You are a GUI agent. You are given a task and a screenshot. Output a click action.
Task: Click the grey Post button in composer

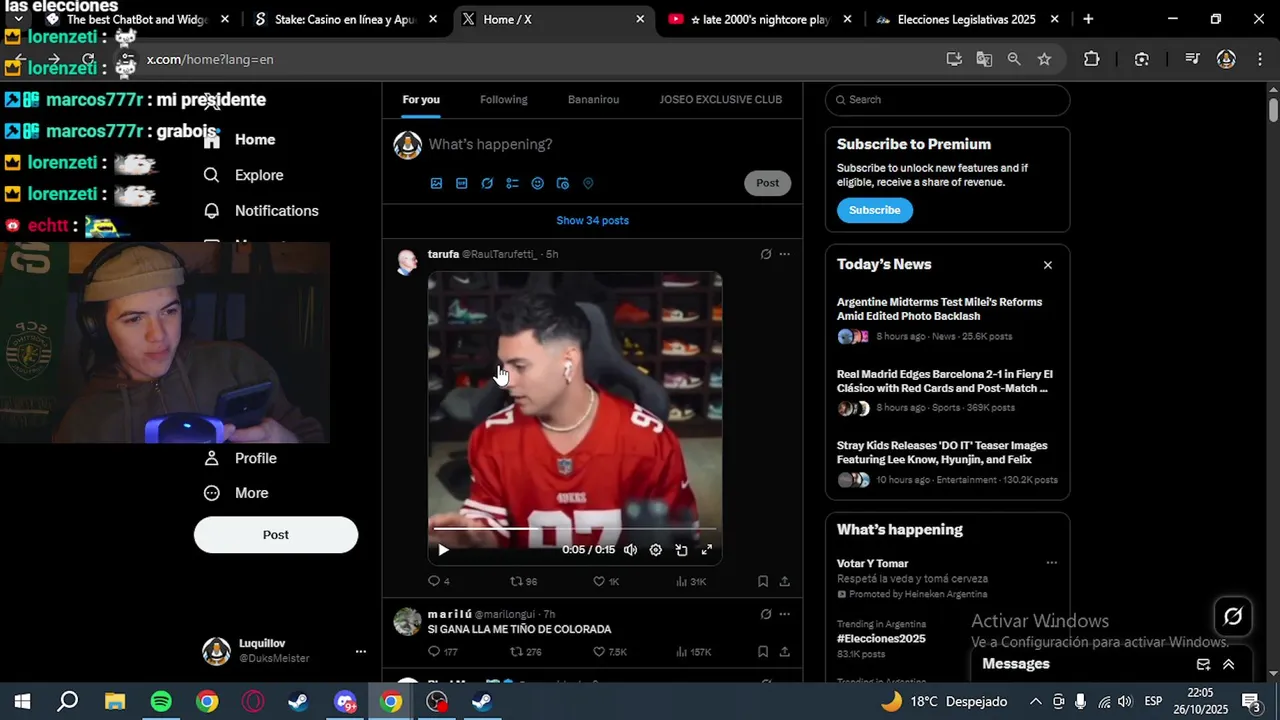point(767,183)
